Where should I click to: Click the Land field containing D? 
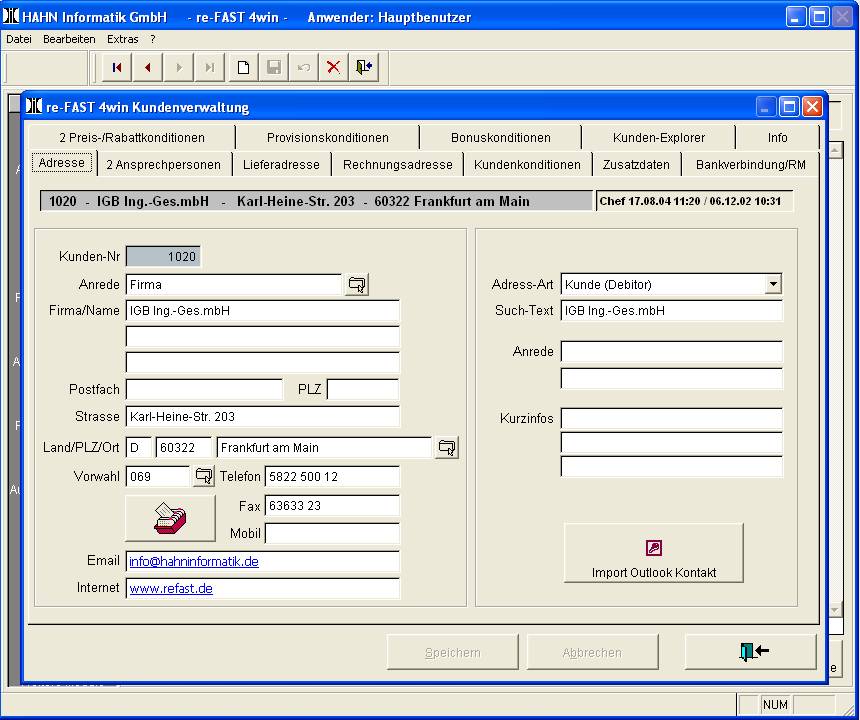coord(139,447)
